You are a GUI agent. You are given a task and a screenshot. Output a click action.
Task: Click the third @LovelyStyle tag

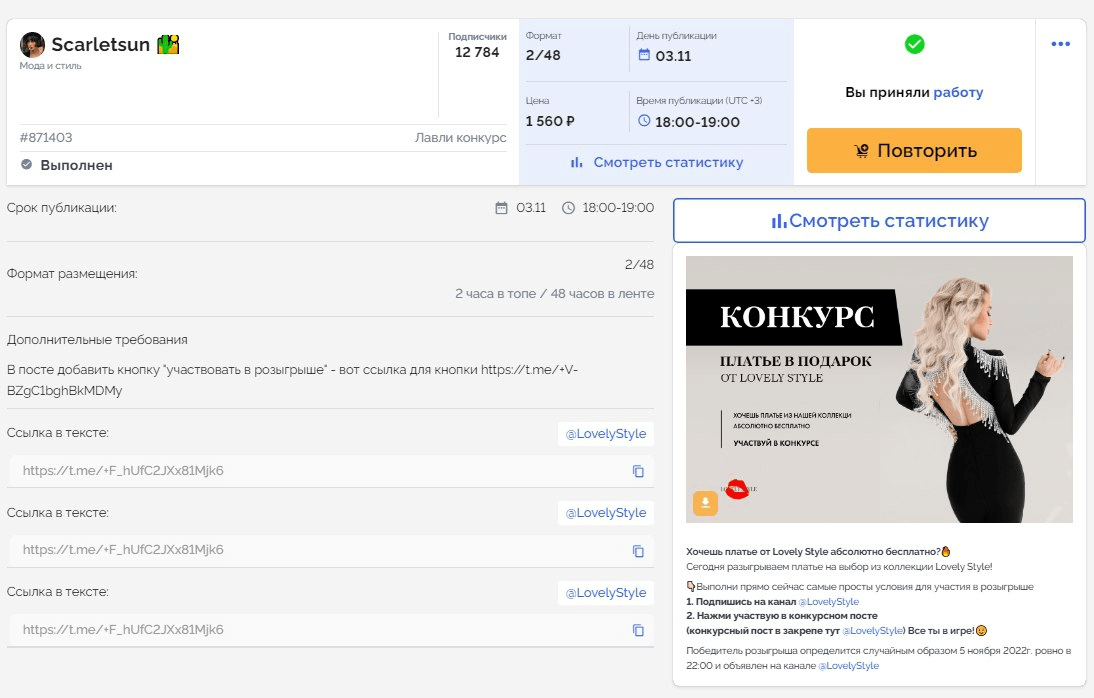pyautogui.click(x=606, y=593)
